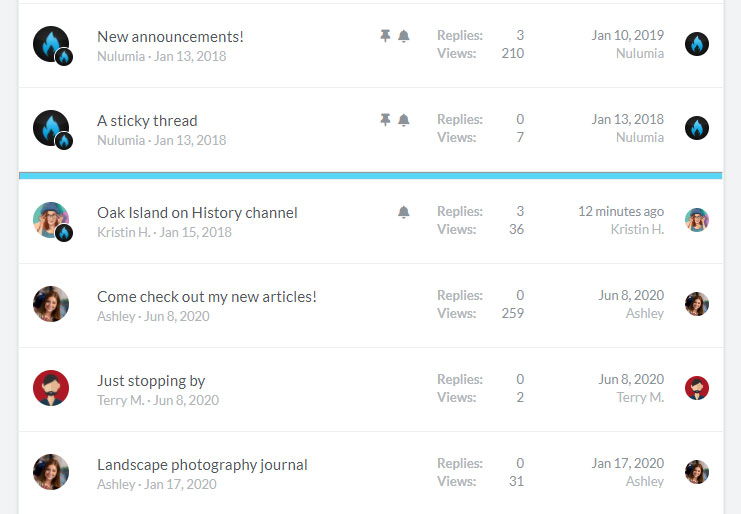Open Nulumia avatar beside New announcements
The image size is (741, 514).
51,45
